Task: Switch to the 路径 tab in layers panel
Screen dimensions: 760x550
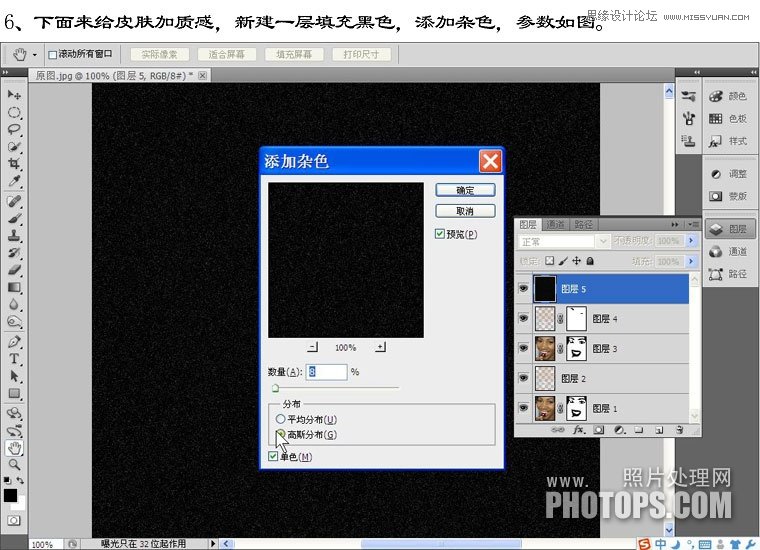Action: pos(584,224)
